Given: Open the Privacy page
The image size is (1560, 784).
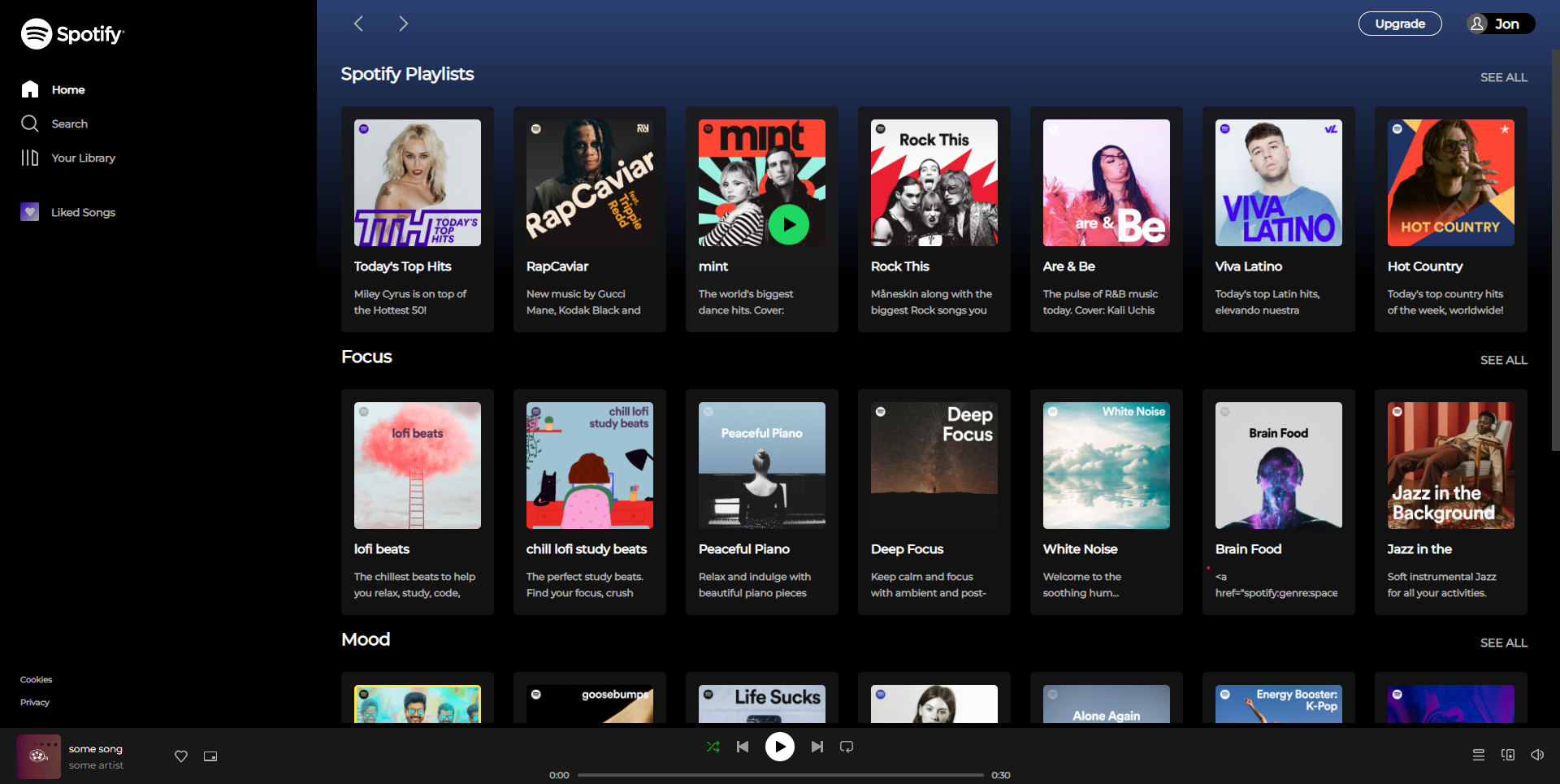Looking at the screenshot, I should [35, 702].
